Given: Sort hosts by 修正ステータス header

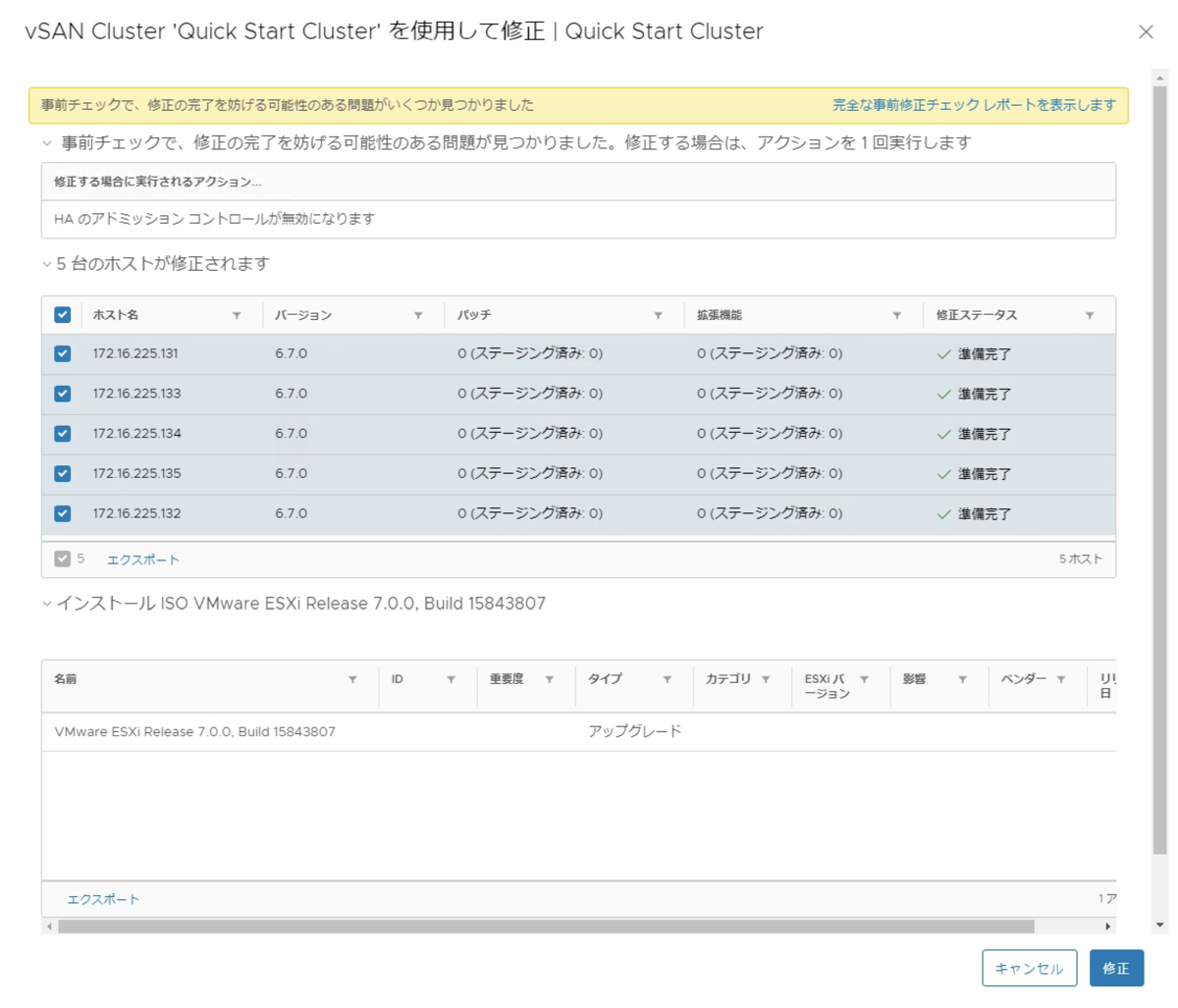Looking at the screenshot, I should 977,315.
